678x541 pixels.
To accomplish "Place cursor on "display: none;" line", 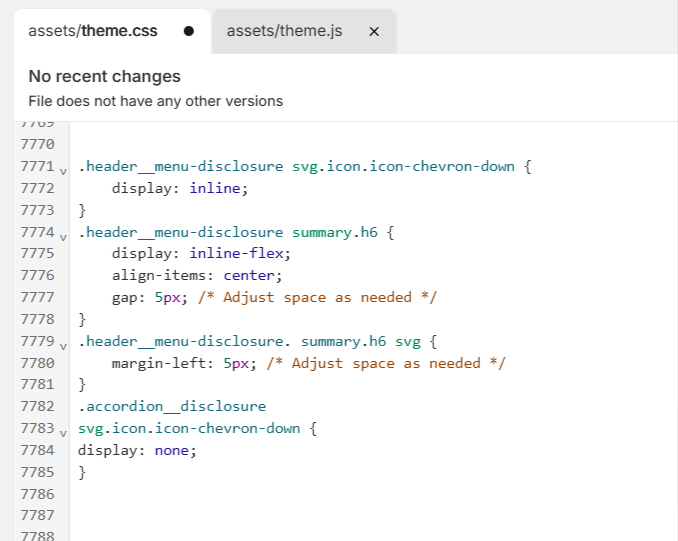I will coord(137,450).
